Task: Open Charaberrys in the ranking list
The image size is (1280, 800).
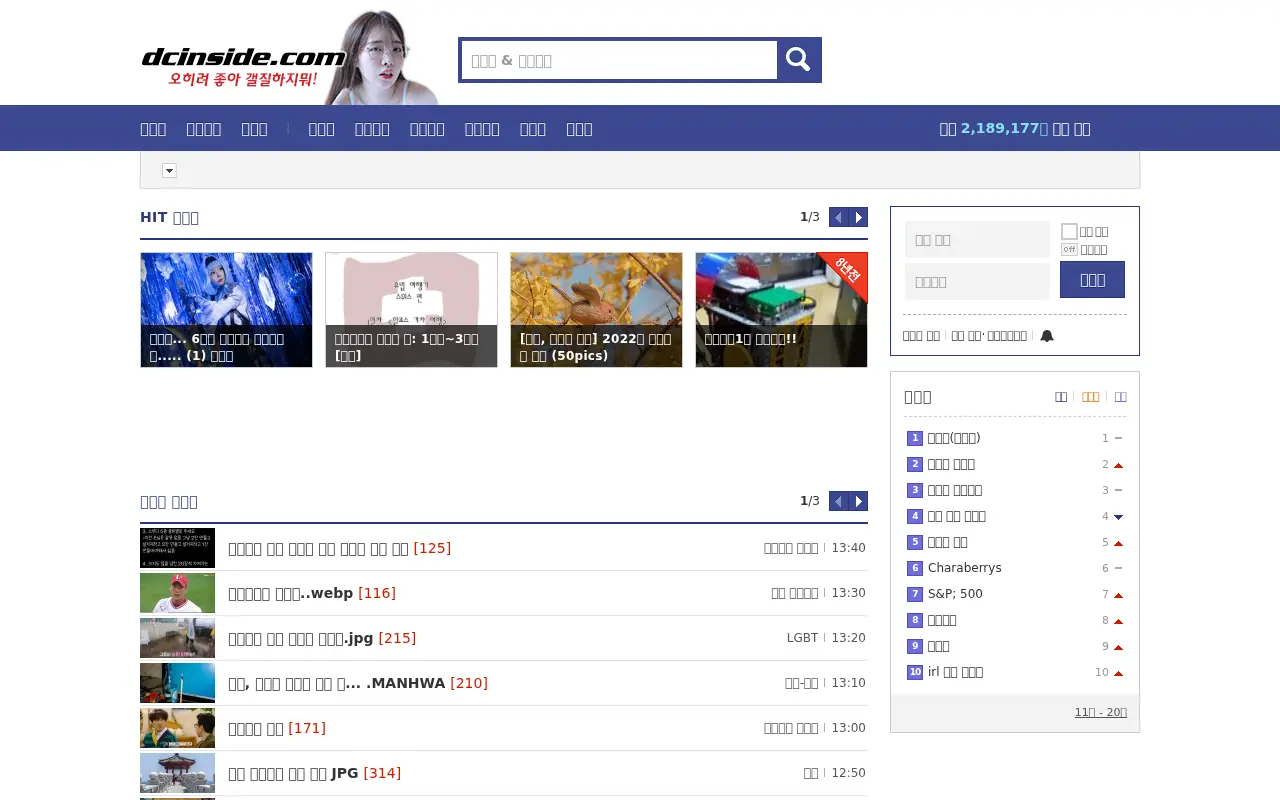Action: coord(964,568)
